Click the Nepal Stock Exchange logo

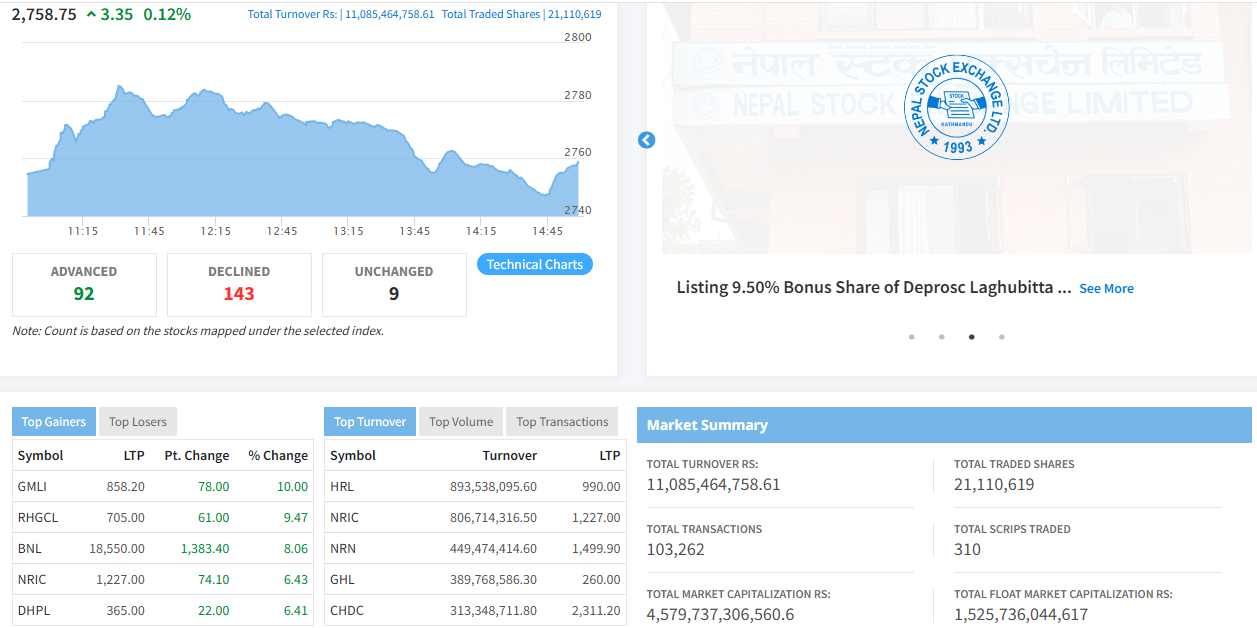click(x=956, y=107)
